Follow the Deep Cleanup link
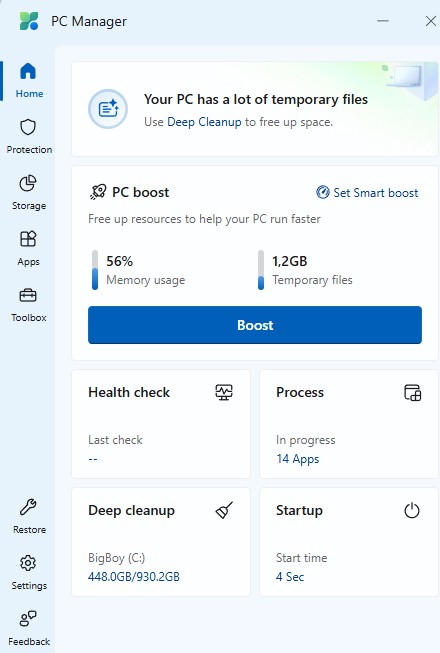 point(204,122)
